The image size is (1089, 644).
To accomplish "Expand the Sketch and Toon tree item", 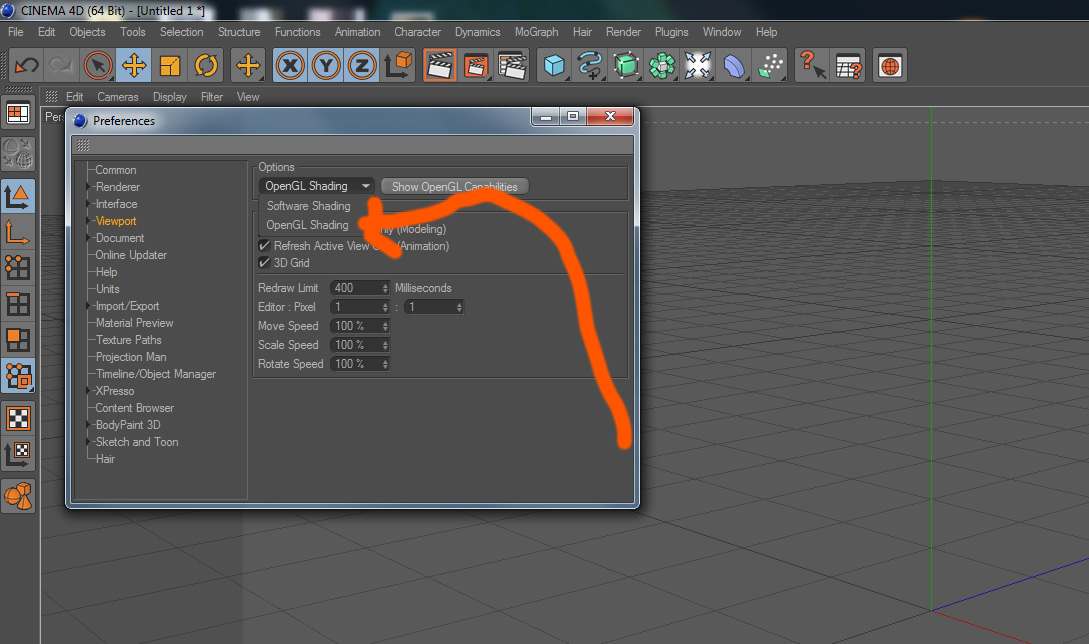I will 88,442.
